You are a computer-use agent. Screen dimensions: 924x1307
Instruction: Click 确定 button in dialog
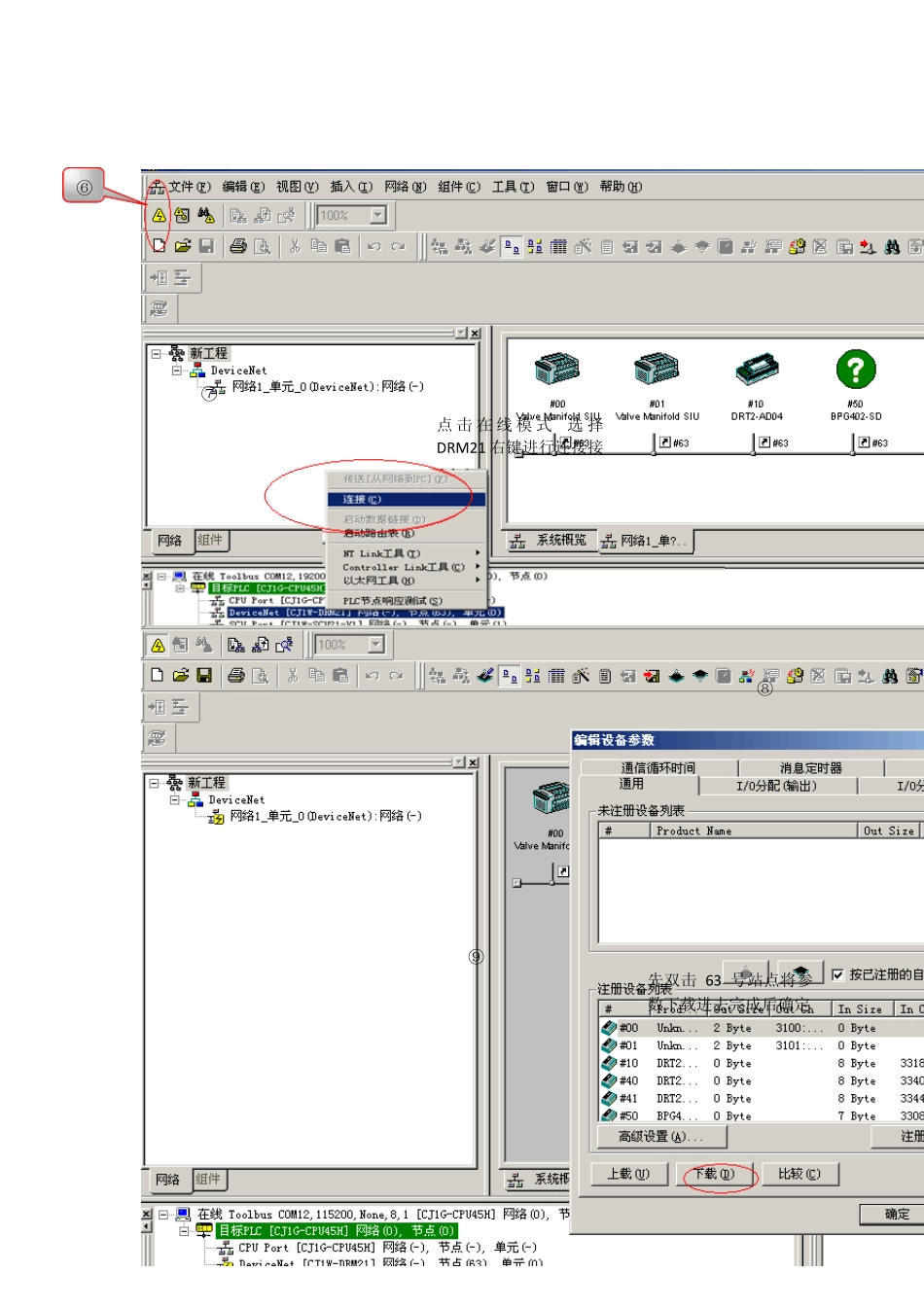pos(896,1215)
